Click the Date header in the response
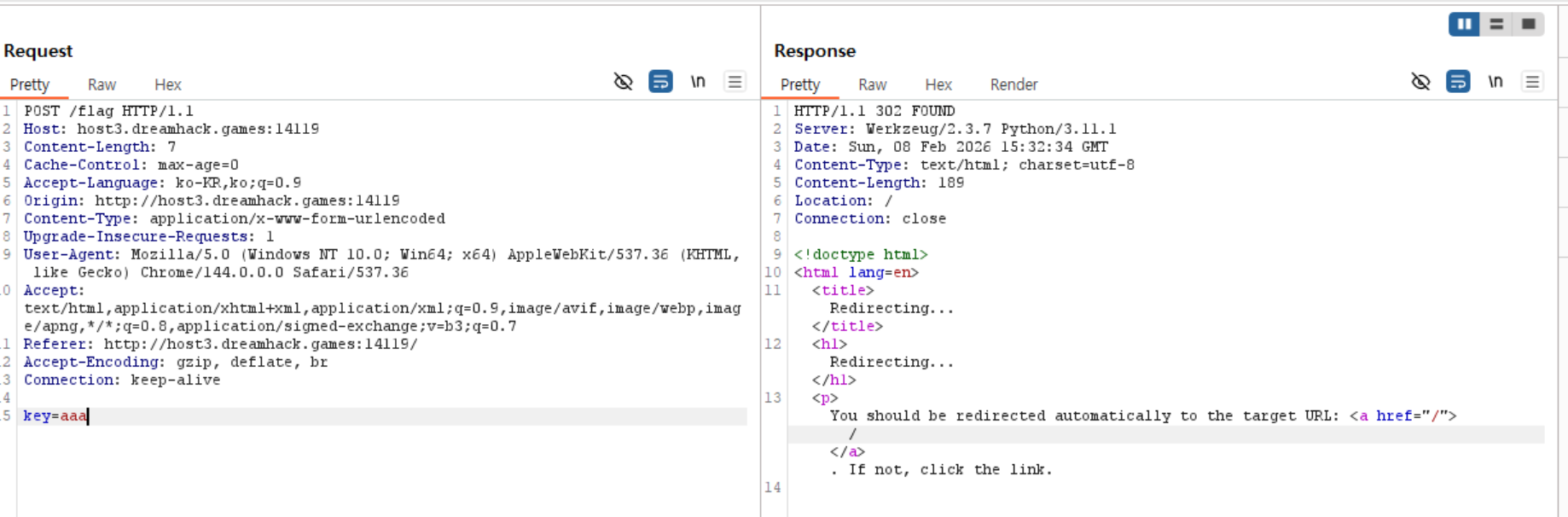Viewport: 1568px width, 517px height. tap(950, 147)
